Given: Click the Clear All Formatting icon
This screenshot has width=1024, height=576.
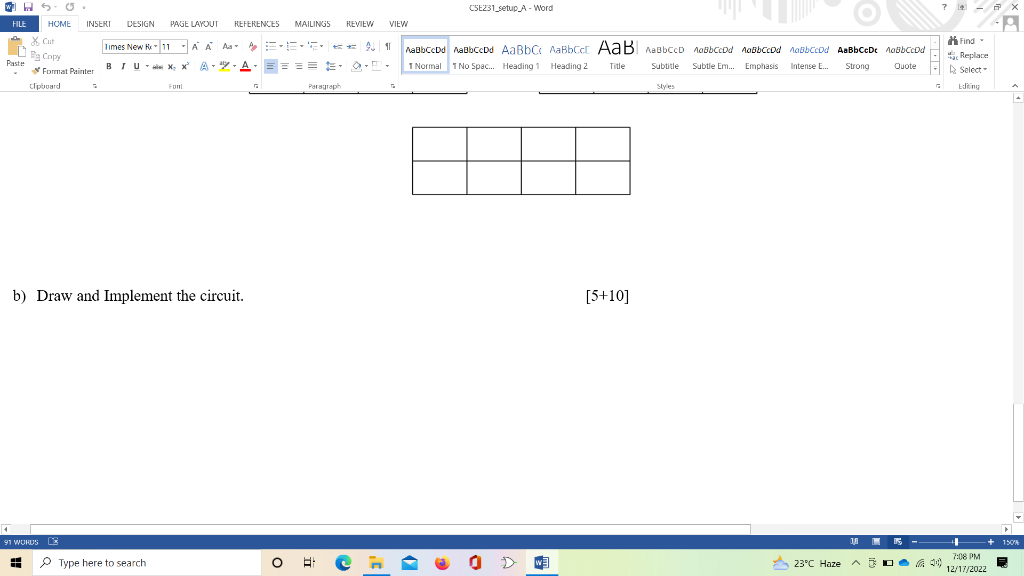Looking at the screenshot, I should click(250, 45).
